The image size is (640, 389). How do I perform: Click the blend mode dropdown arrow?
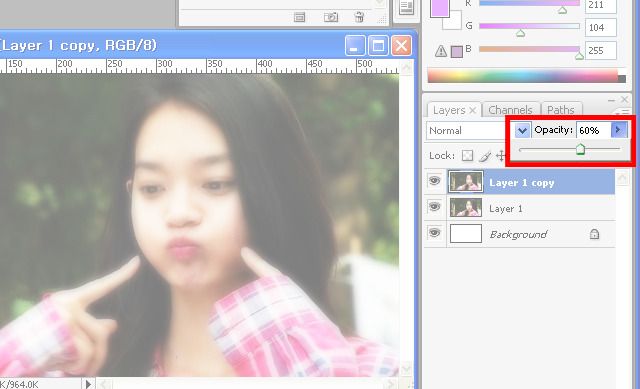point(522,131)
